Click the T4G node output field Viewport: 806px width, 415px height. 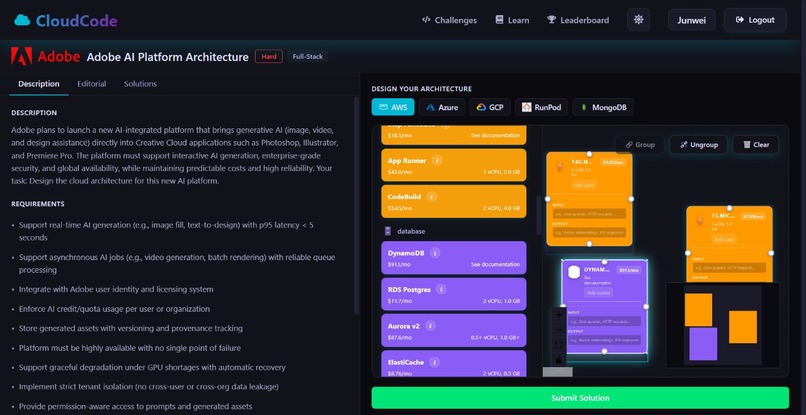point(589,232)
